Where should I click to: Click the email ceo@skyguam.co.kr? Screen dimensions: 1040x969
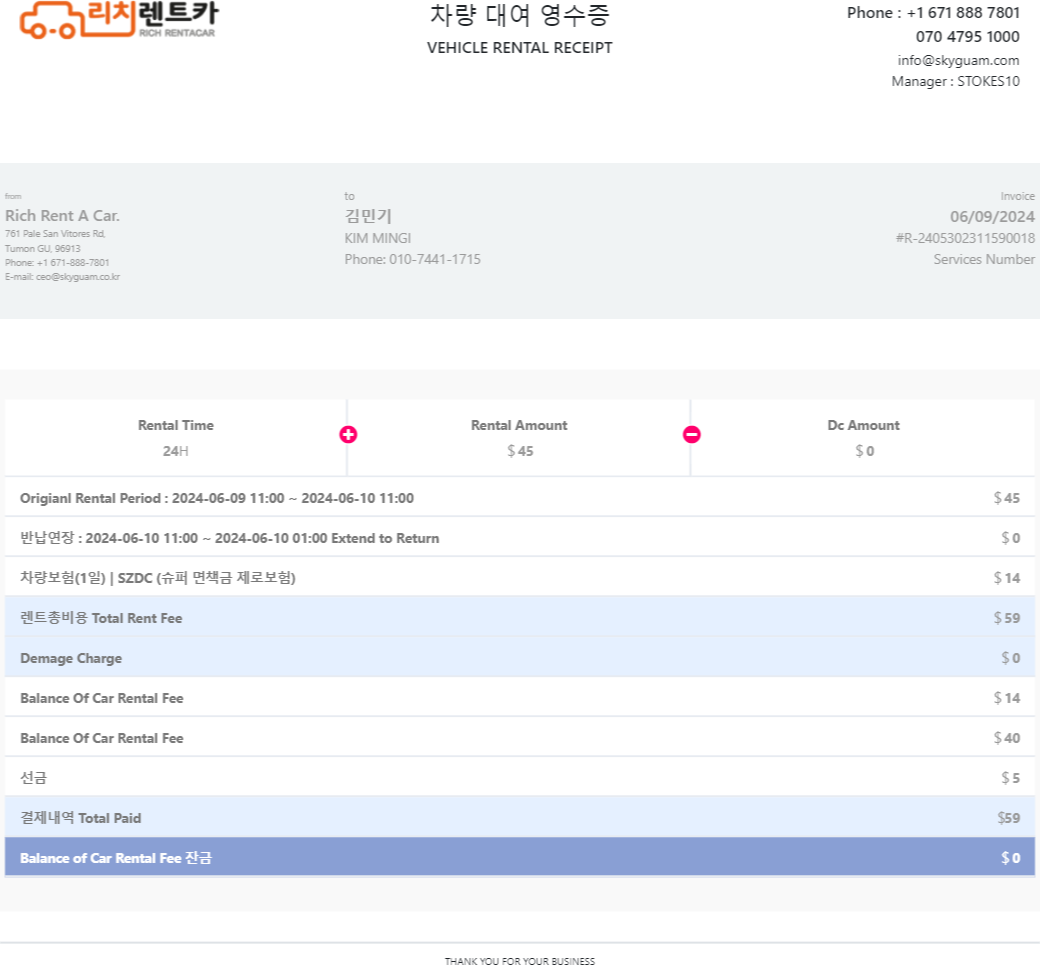pyautogui.click(x=78, y=277)
